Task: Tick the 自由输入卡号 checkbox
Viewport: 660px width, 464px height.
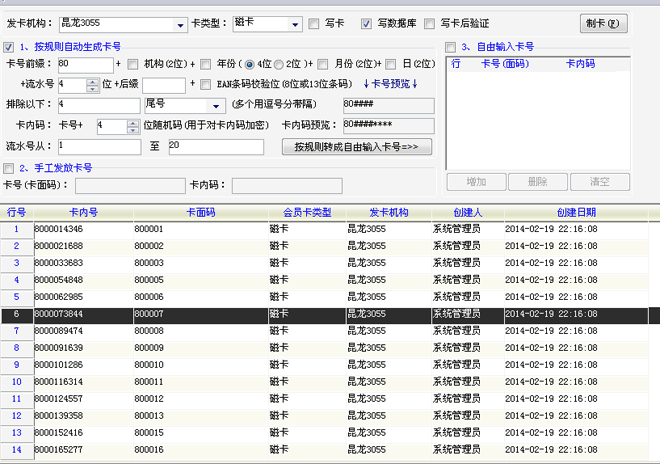Action: (450, 47)
